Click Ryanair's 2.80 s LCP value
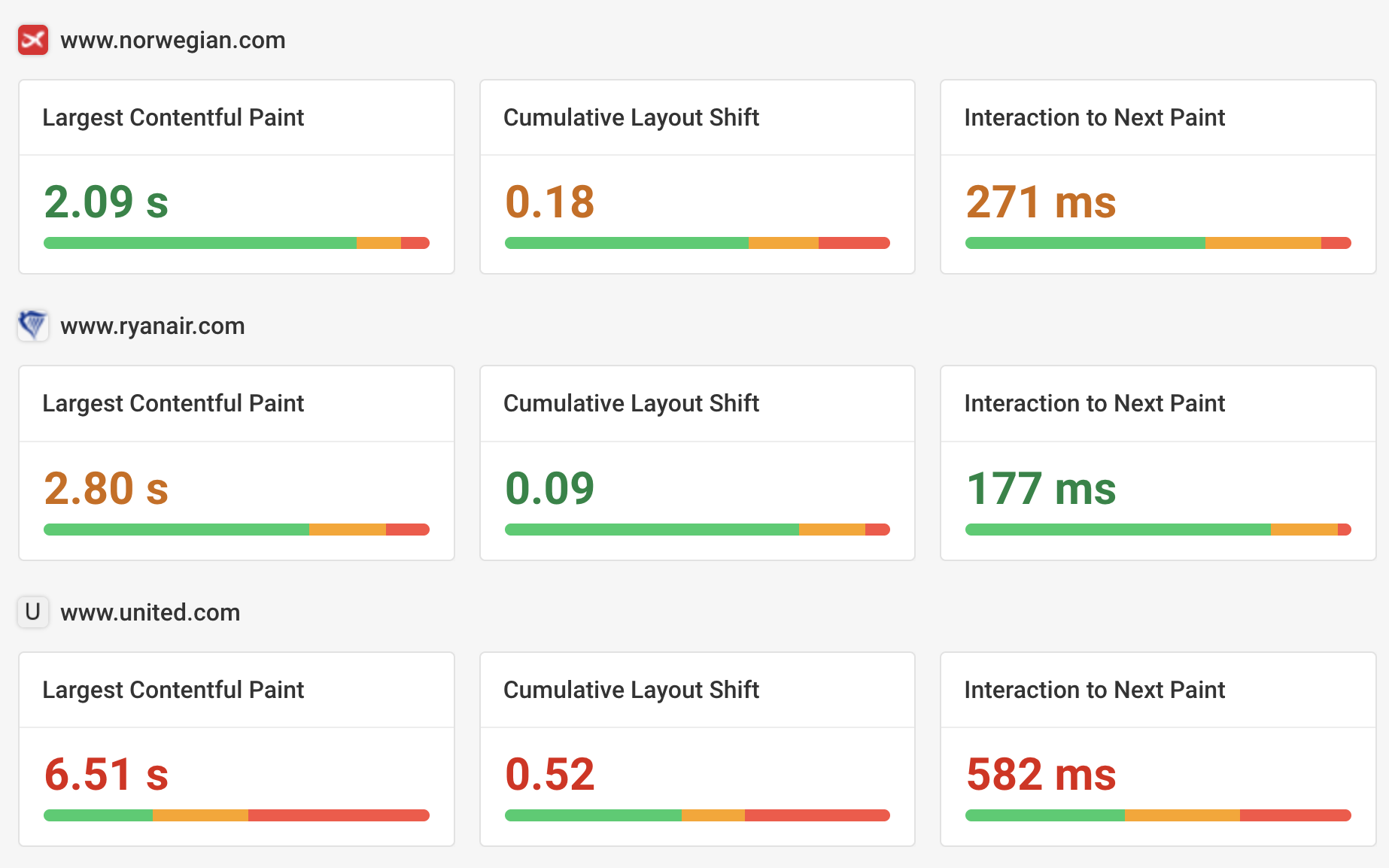The image size is (1389, 868). (x=106, y=488)
